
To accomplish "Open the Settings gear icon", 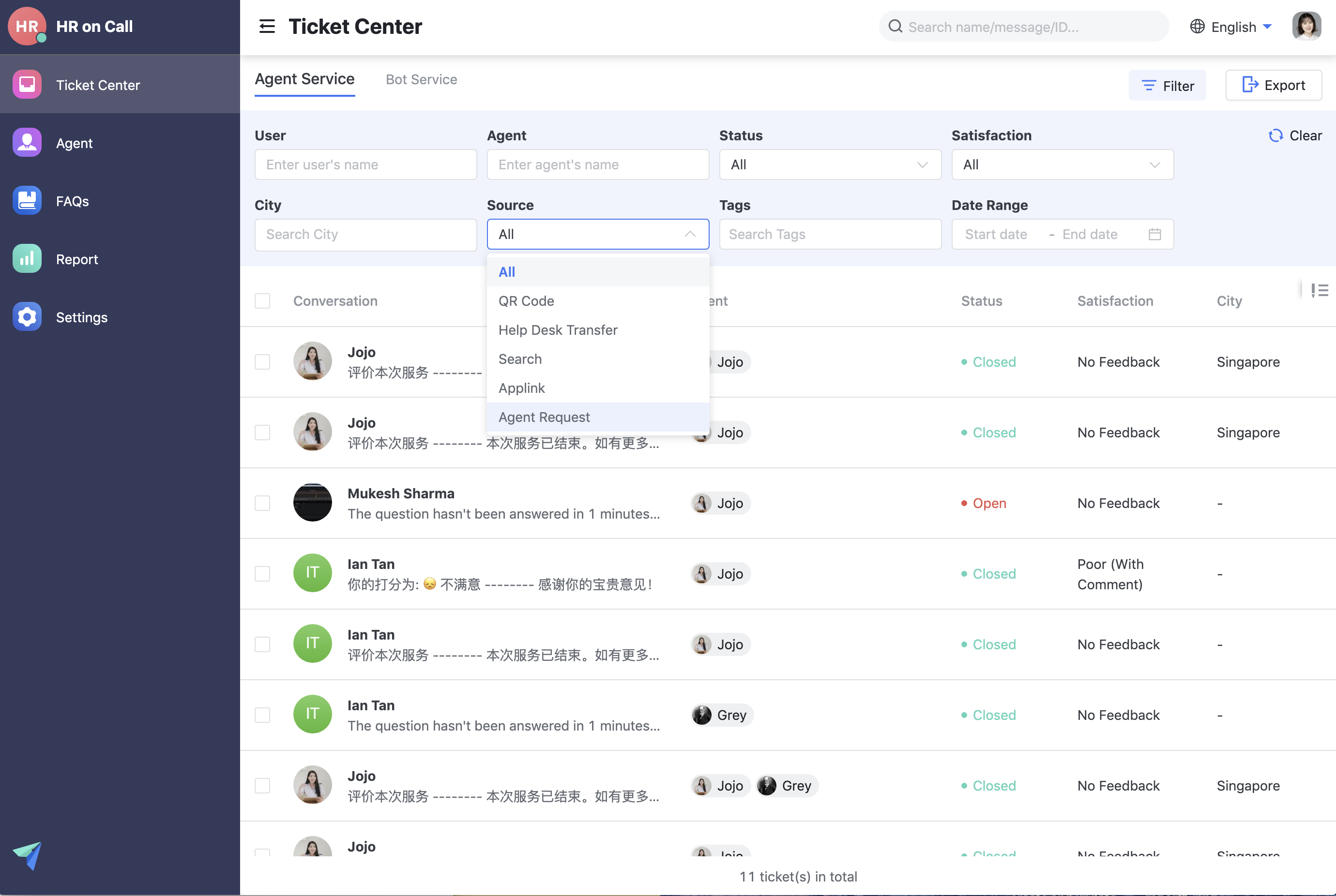I will pyautogui.click(x=27, y=316).
